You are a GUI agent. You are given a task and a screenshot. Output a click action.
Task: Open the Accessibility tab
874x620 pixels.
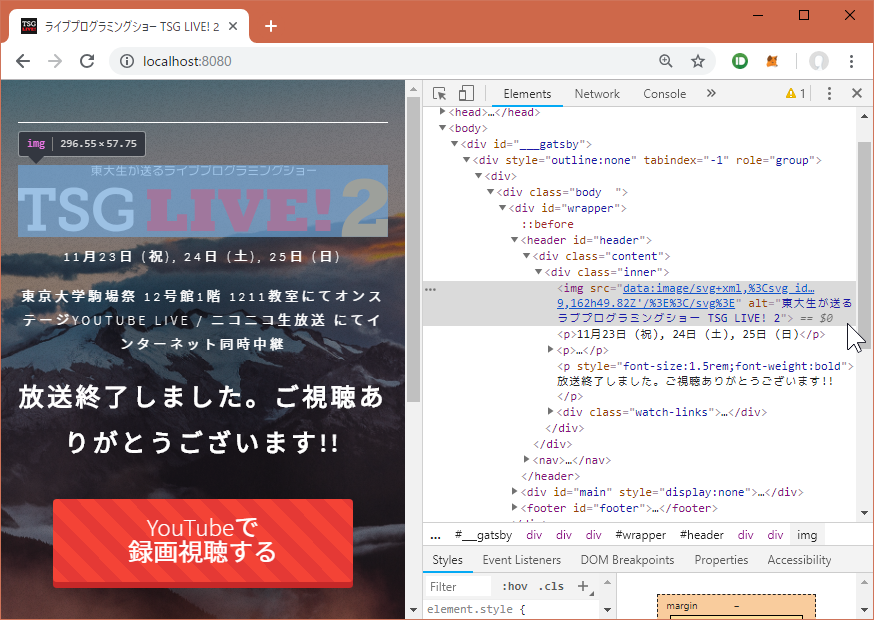(799, 560)
